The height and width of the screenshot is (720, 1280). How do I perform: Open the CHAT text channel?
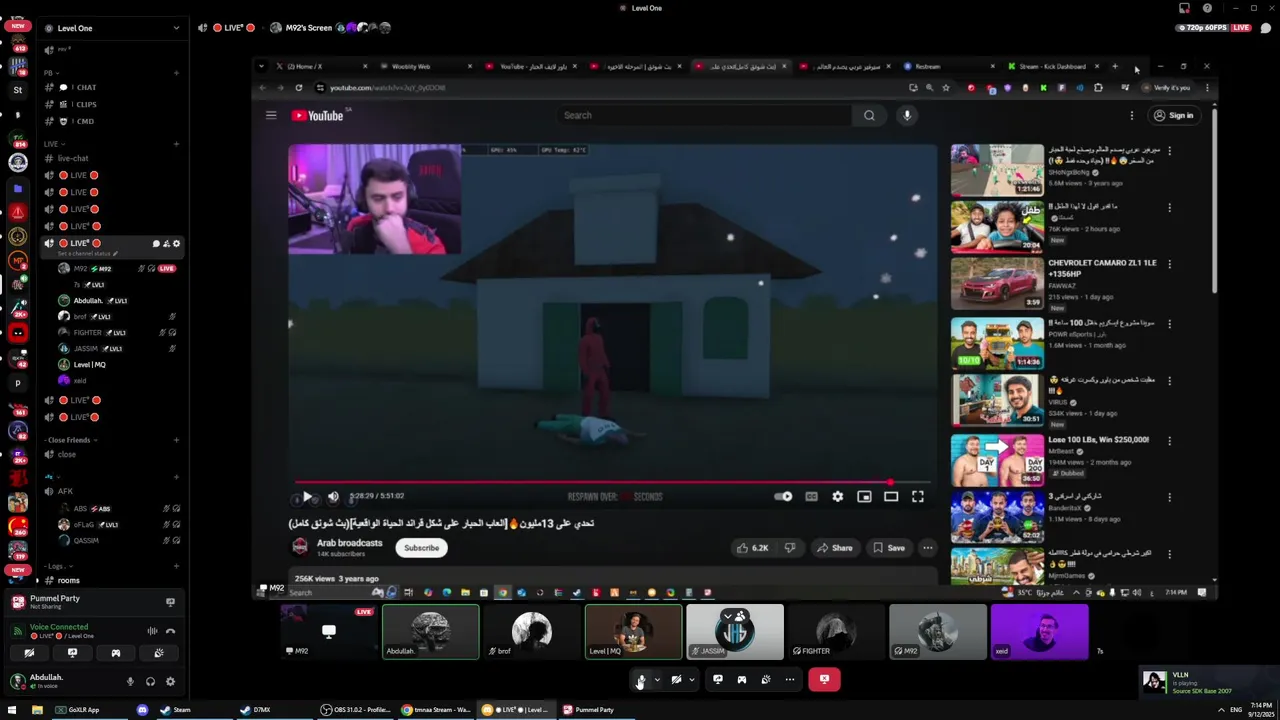click(x=113, y=87)
